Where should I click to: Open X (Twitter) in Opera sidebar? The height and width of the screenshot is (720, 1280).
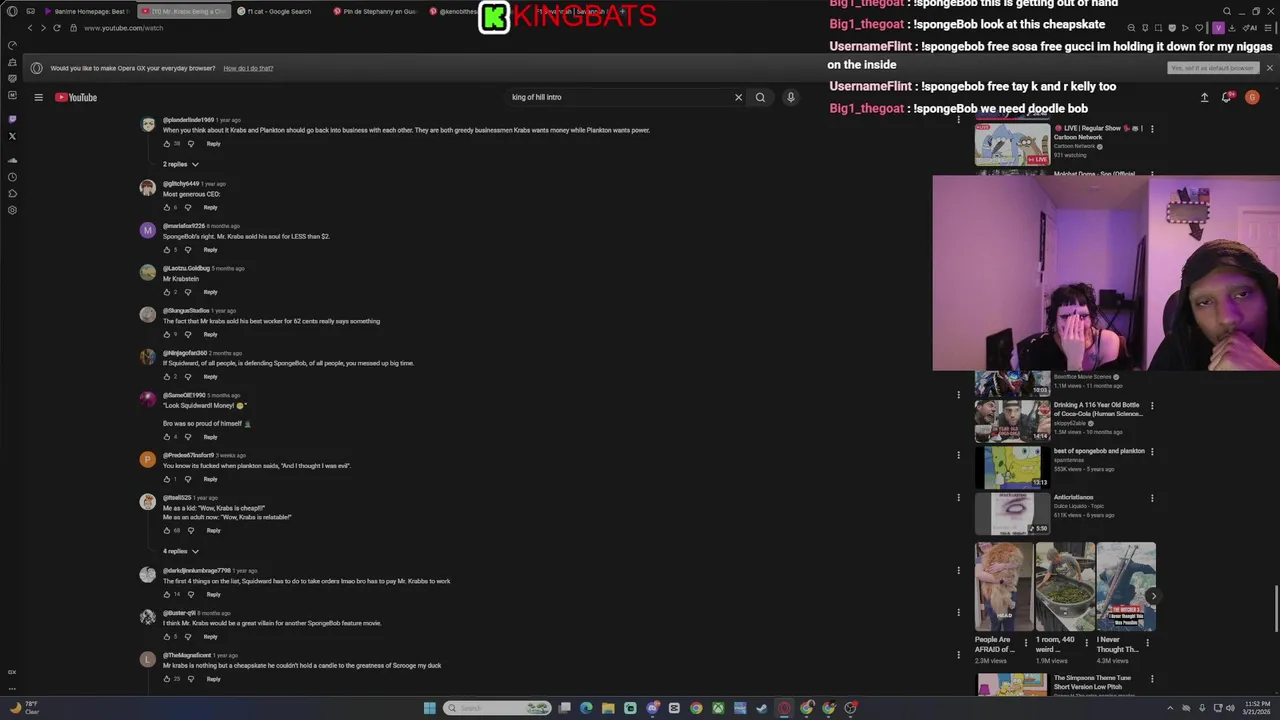(12, 136)
